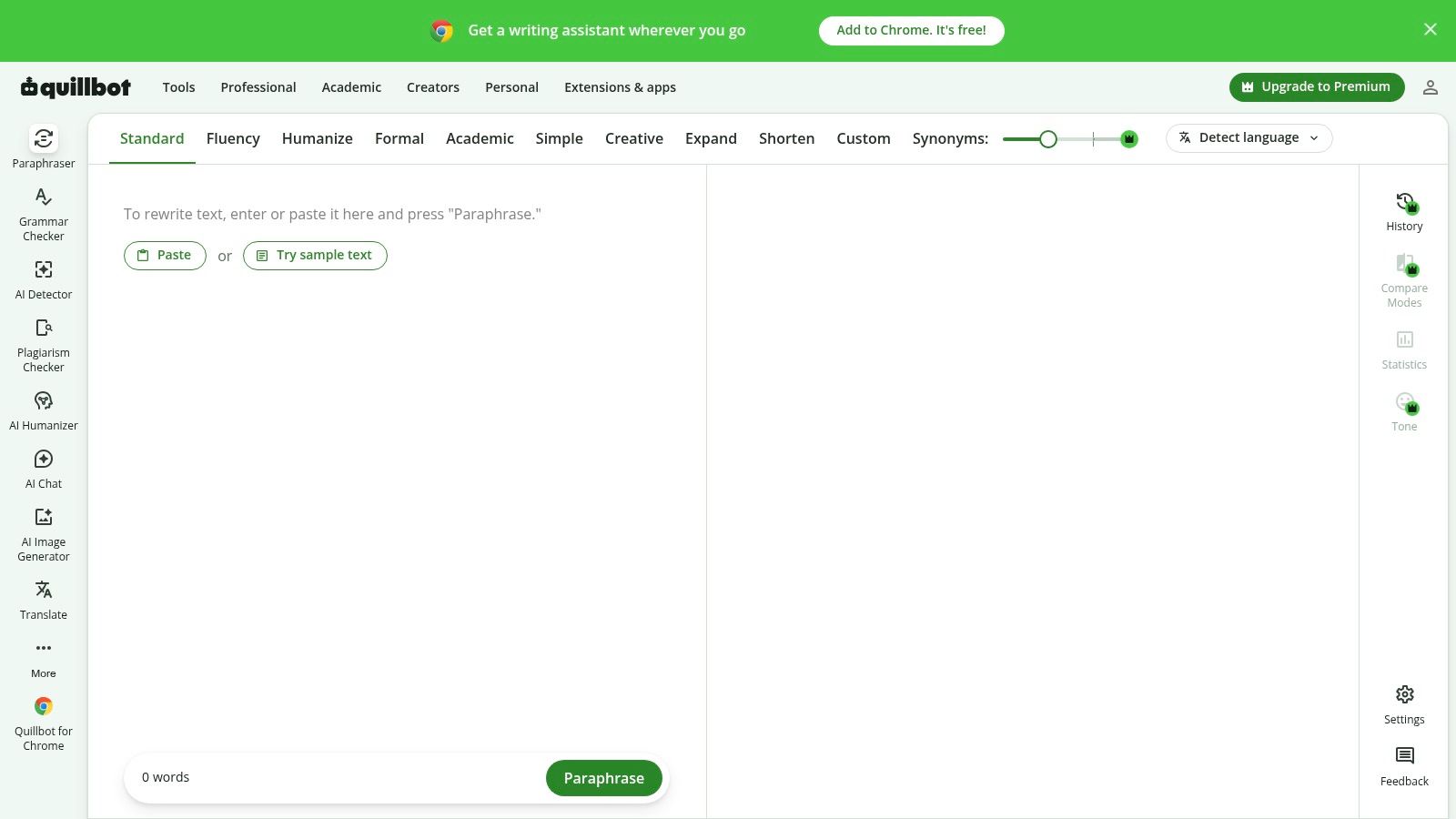Switch to Fluency mode tab
This screenshot has width=1456, height=819.
pos(233,138)
